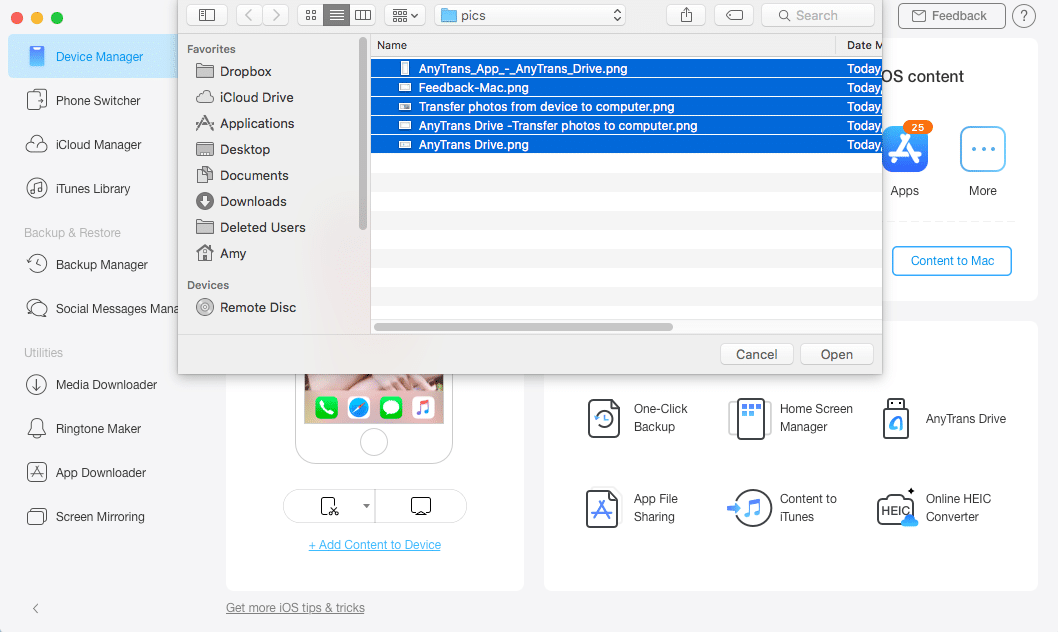Select Feedback-Mac.png file
Screen dimensions: 1058x632
pyautogui.click(x=626, y=88)
